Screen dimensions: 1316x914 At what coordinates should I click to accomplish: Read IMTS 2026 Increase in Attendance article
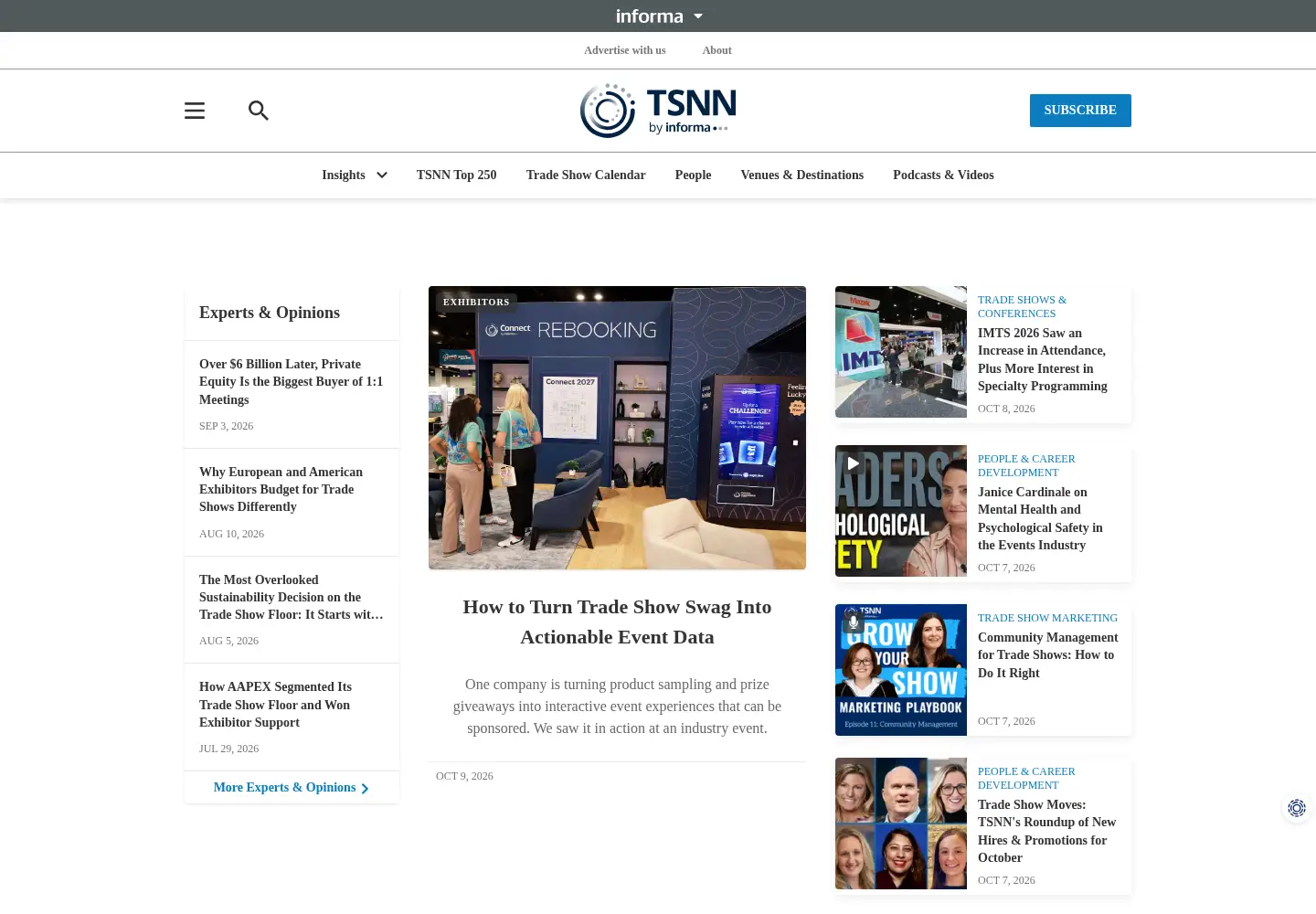click(1043, 360)
